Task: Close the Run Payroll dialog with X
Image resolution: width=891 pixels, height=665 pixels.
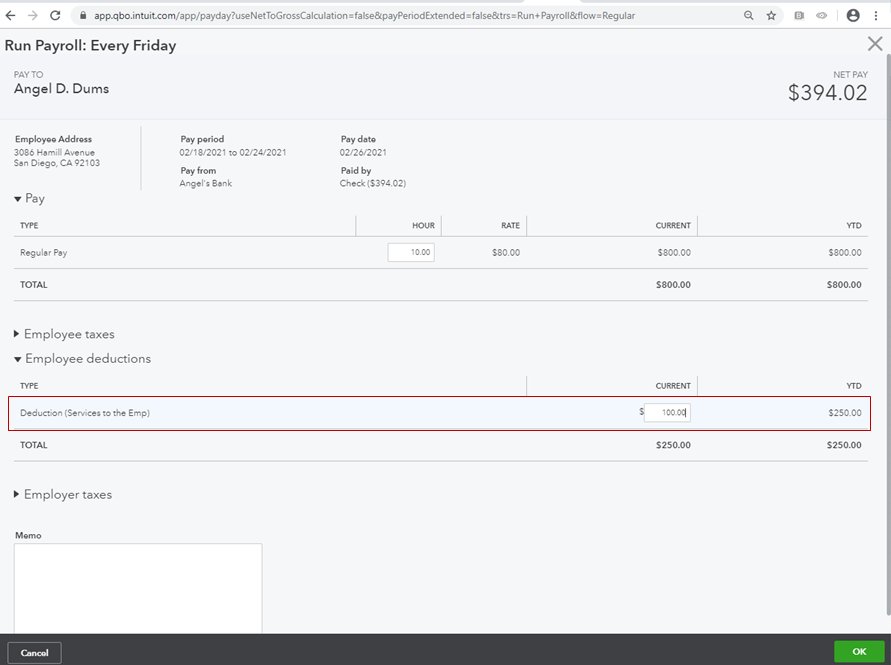Action: [x=875, y=44]
